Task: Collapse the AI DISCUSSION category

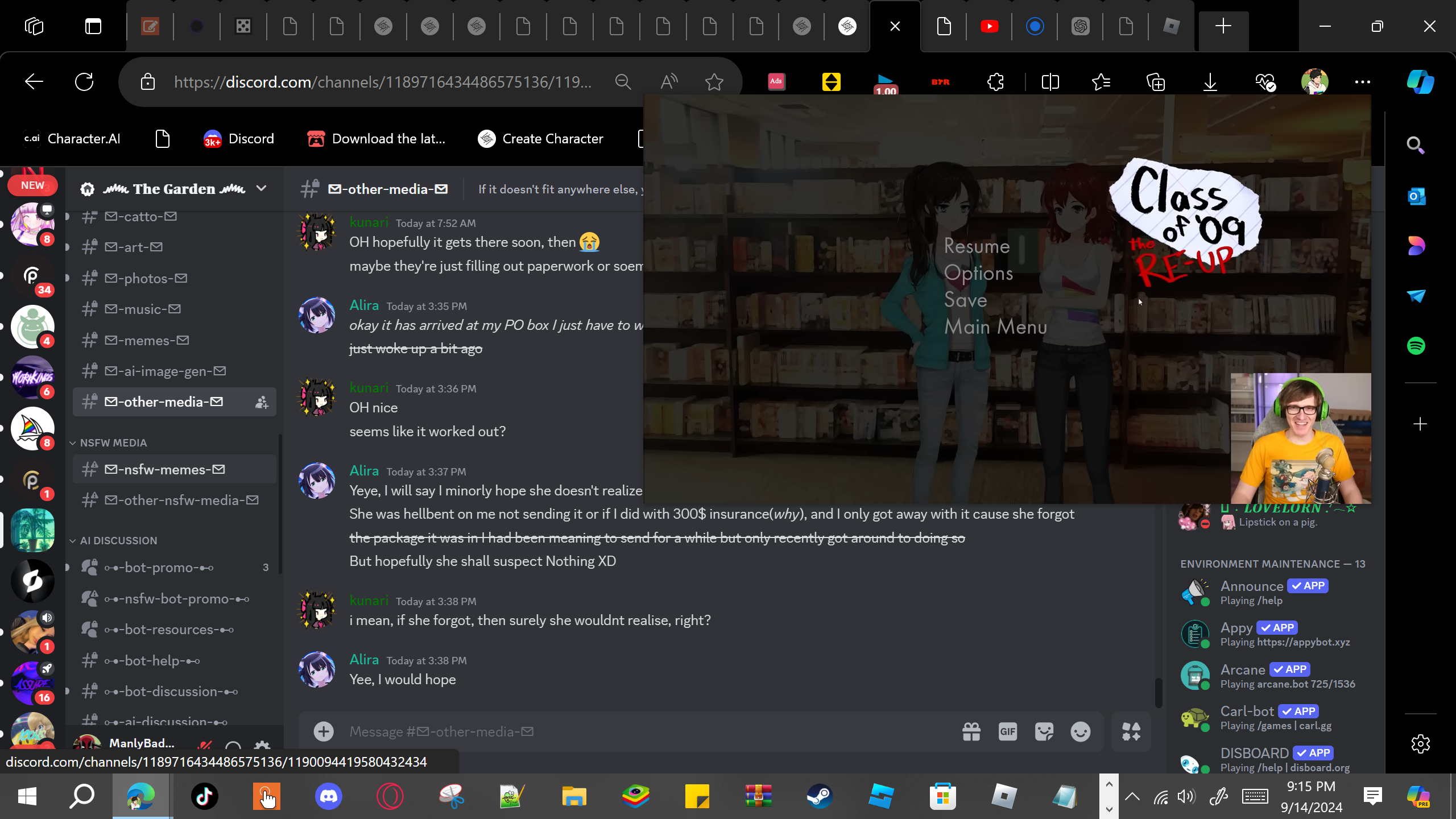Action: point(118,540)
